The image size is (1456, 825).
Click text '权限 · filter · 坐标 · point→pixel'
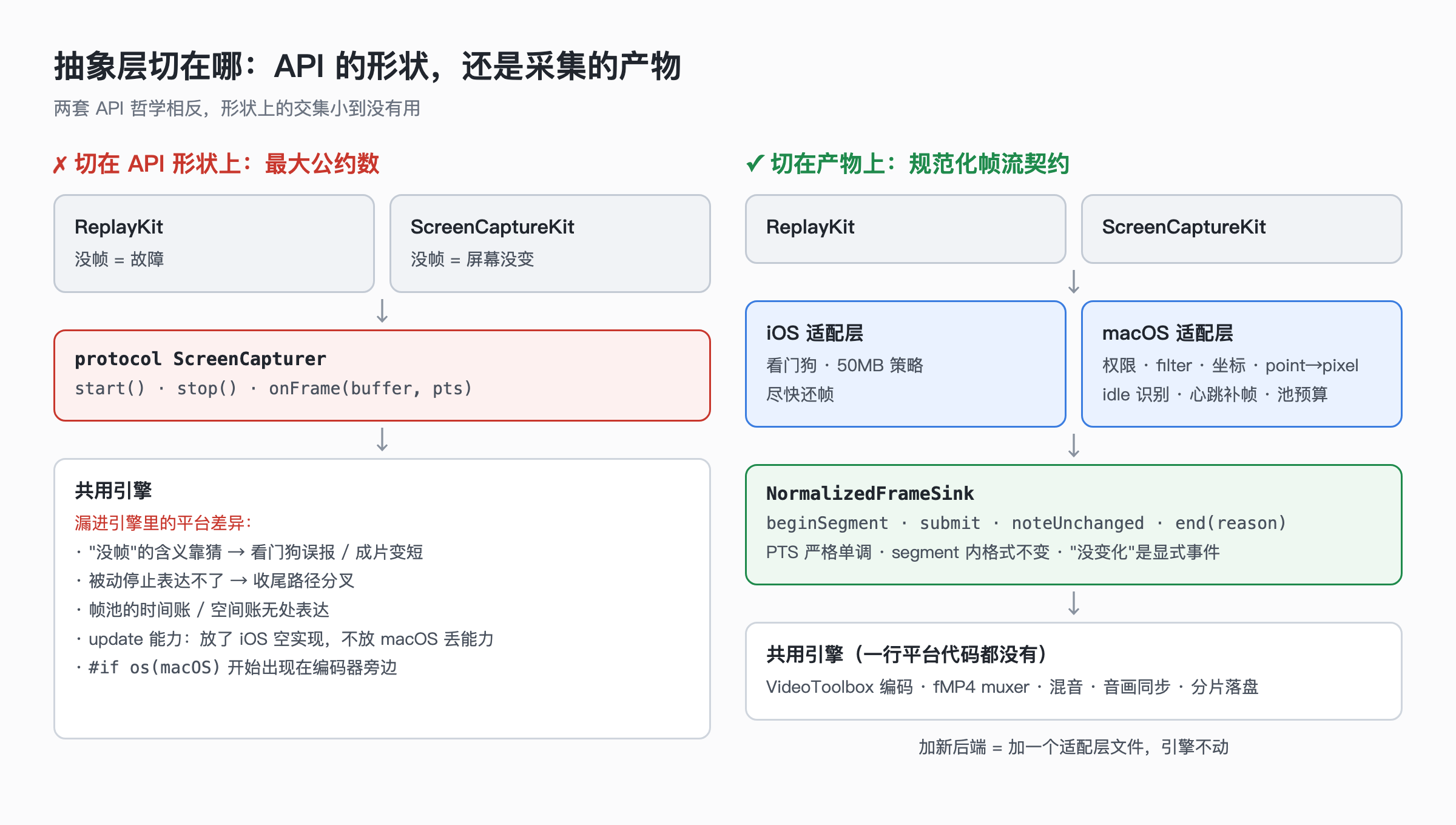[1230, 365]
